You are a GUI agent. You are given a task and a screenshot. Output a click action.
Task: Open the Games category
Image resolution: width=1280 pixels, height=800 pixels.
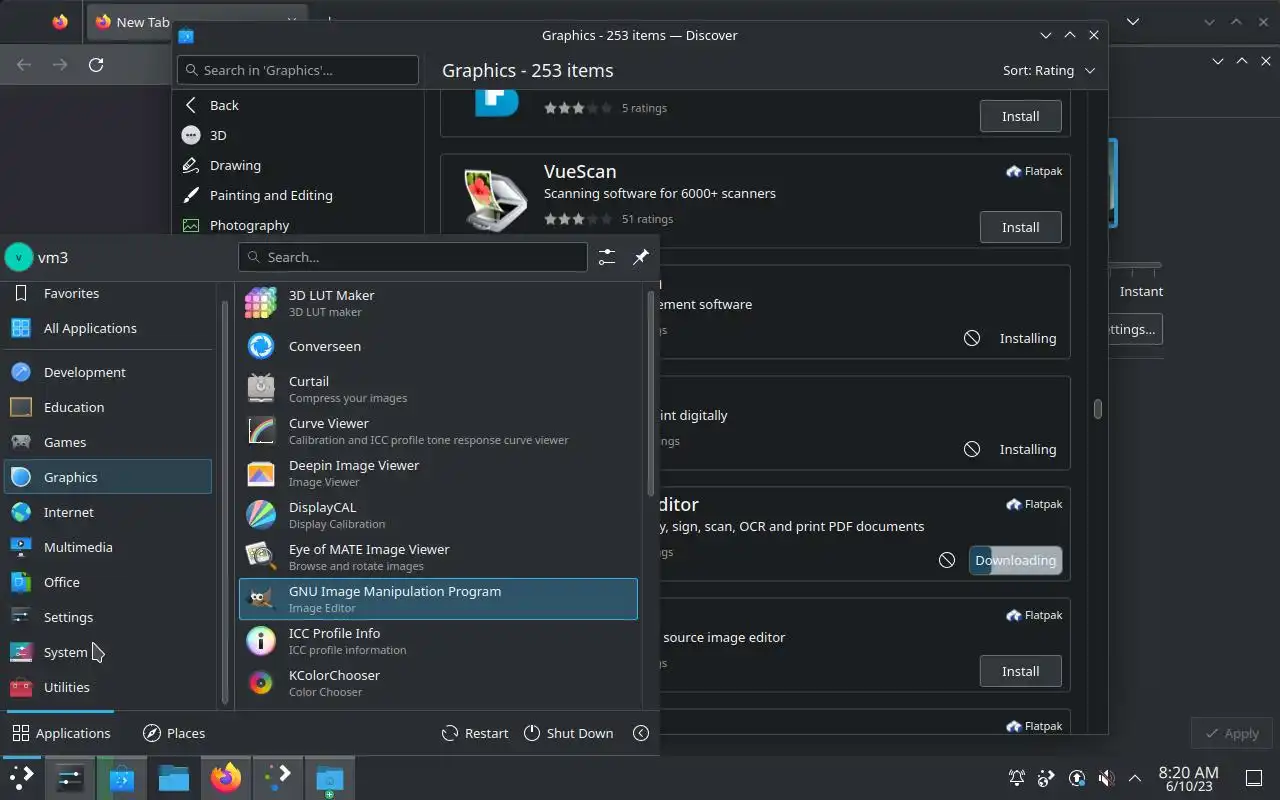[108, 442]
